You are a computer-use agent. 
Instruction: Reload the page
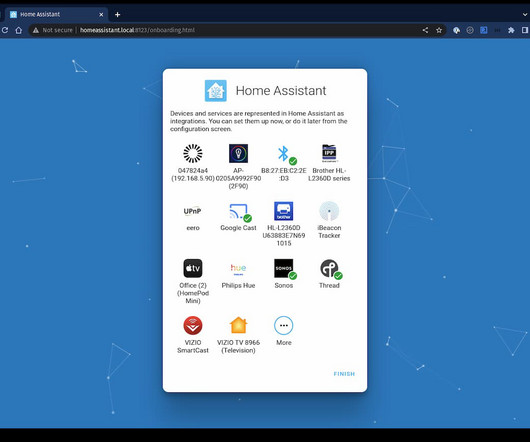click(5, 30)
